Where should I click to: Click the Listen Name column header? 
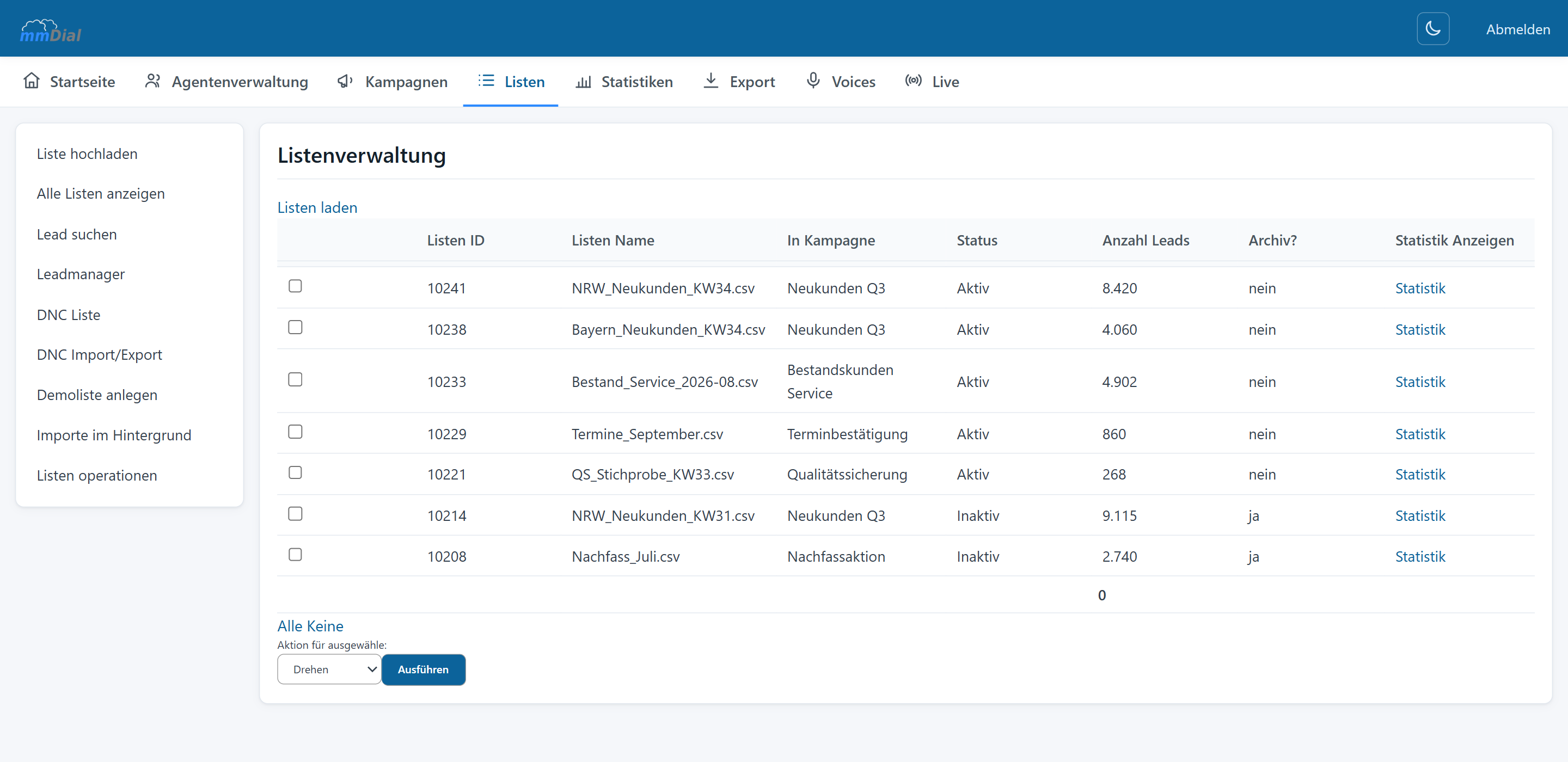point(612,241)
